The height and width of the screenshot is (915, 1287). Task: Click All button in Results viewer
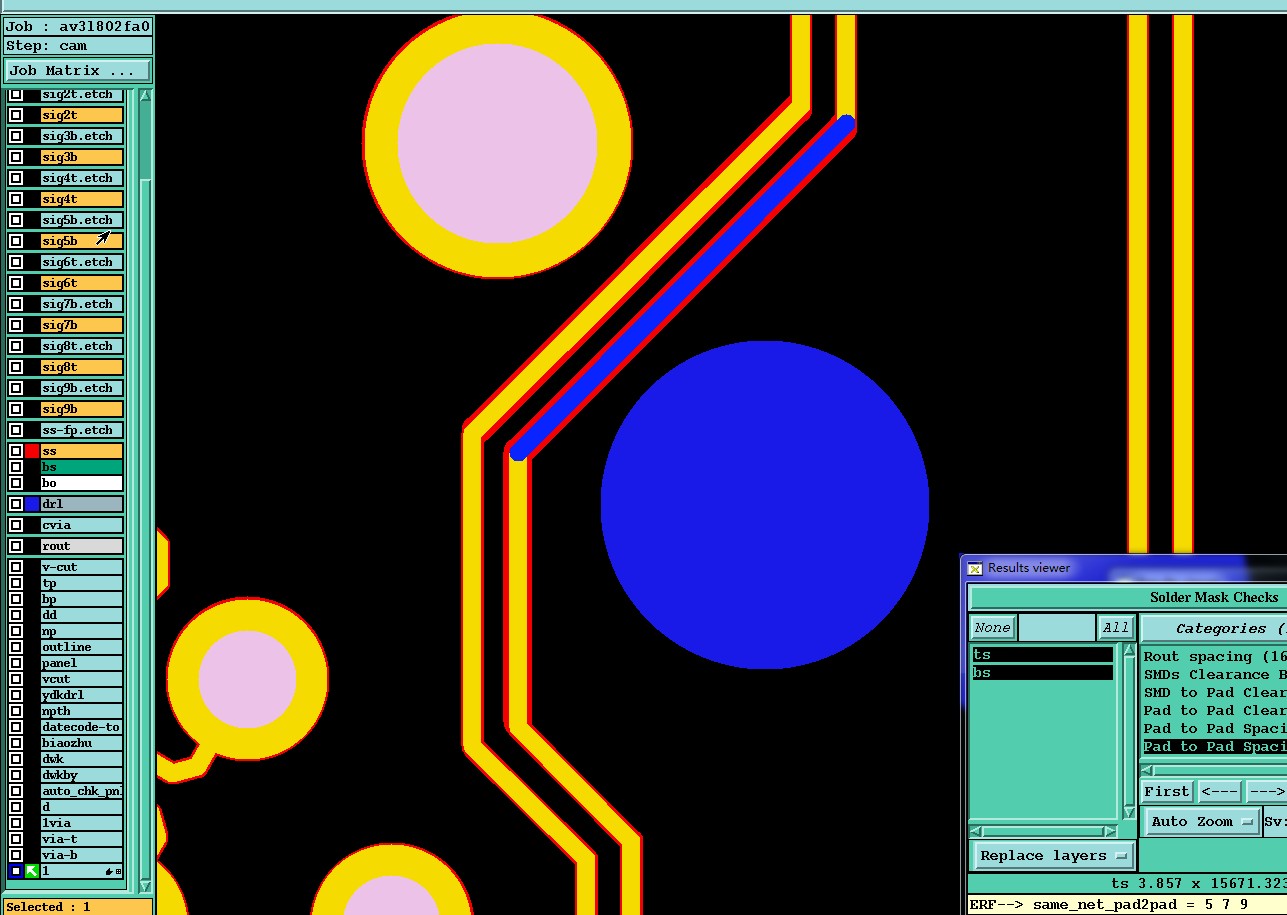pos(1115,628)
